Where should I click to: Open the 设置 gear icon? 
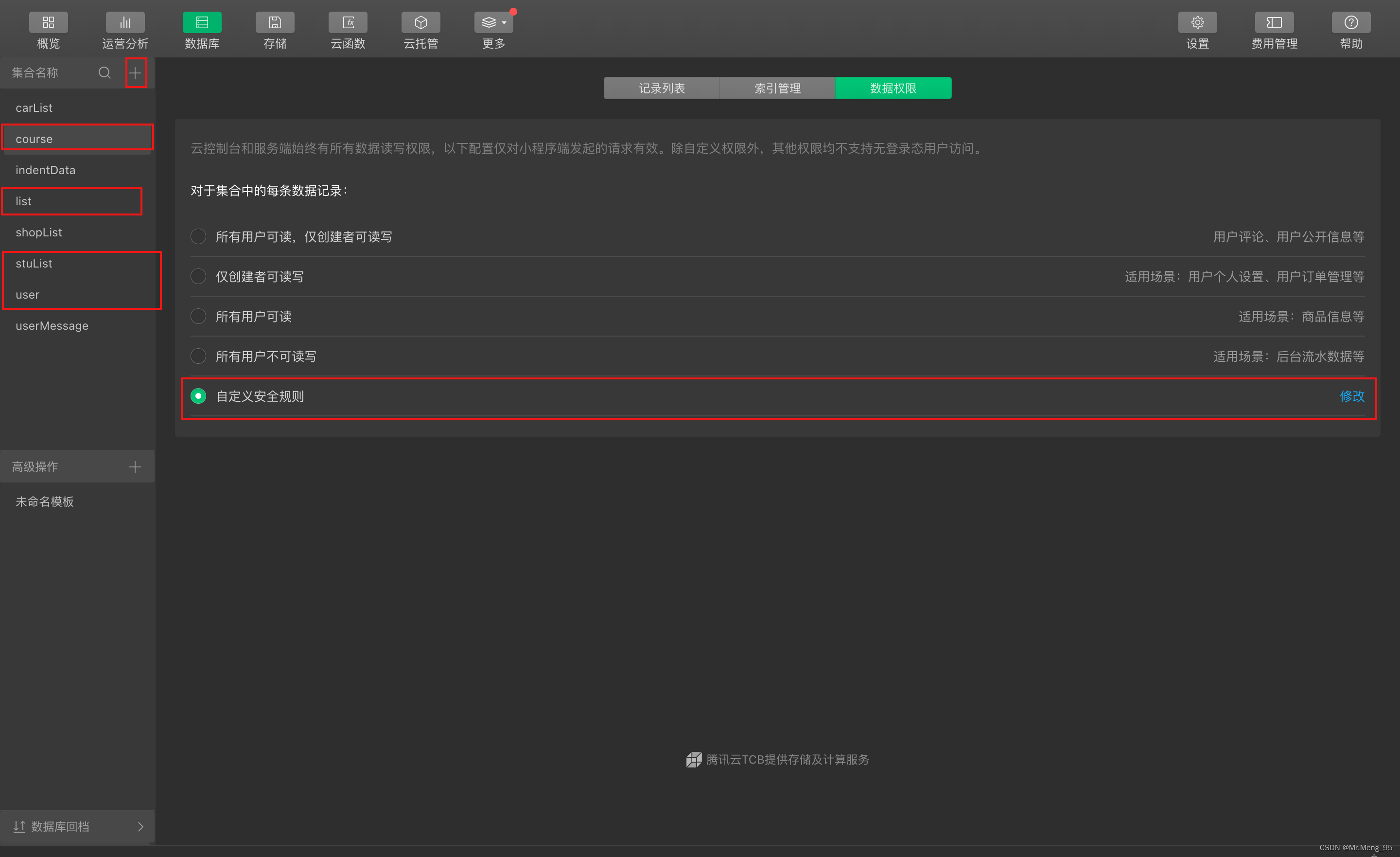1197,23
